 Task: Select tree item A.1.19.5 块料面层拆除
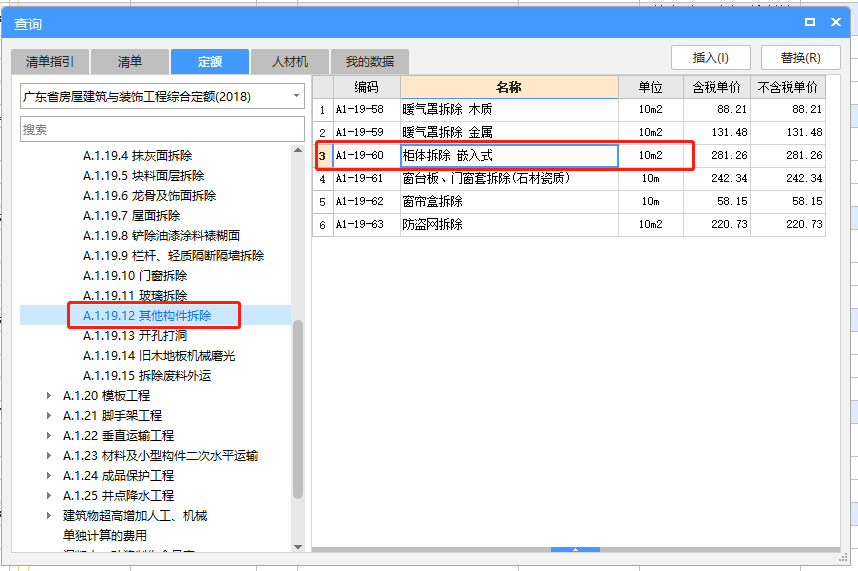[x=143, y=176]
